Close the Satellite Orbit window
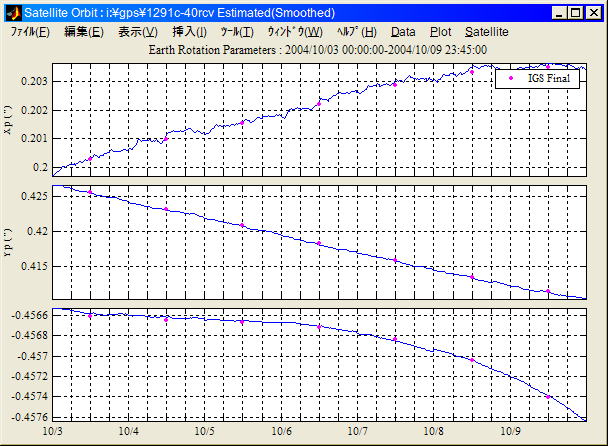 pos(595,13)
